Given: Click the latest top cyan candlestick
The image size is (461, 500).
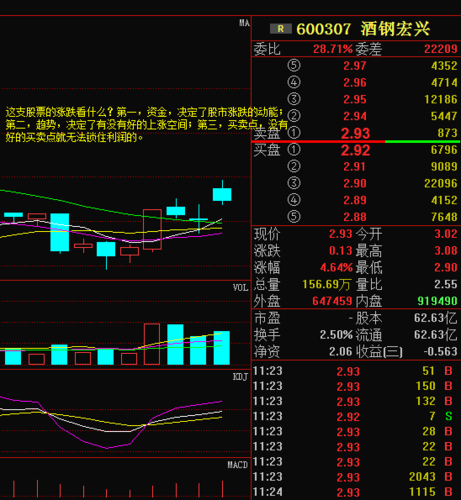Looking at the screenshot, I should [x=222, y=194].
